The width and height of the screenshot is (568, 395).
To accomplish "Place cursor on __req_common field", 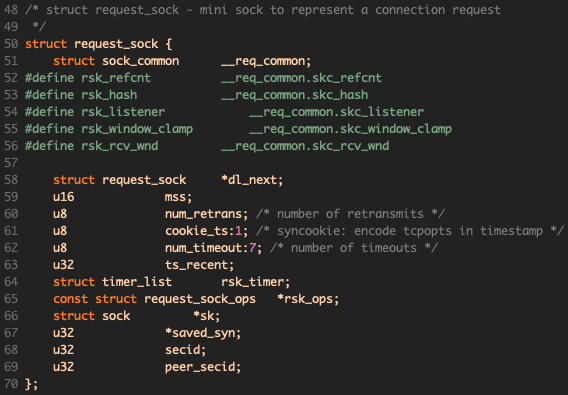I will point(264,61).
